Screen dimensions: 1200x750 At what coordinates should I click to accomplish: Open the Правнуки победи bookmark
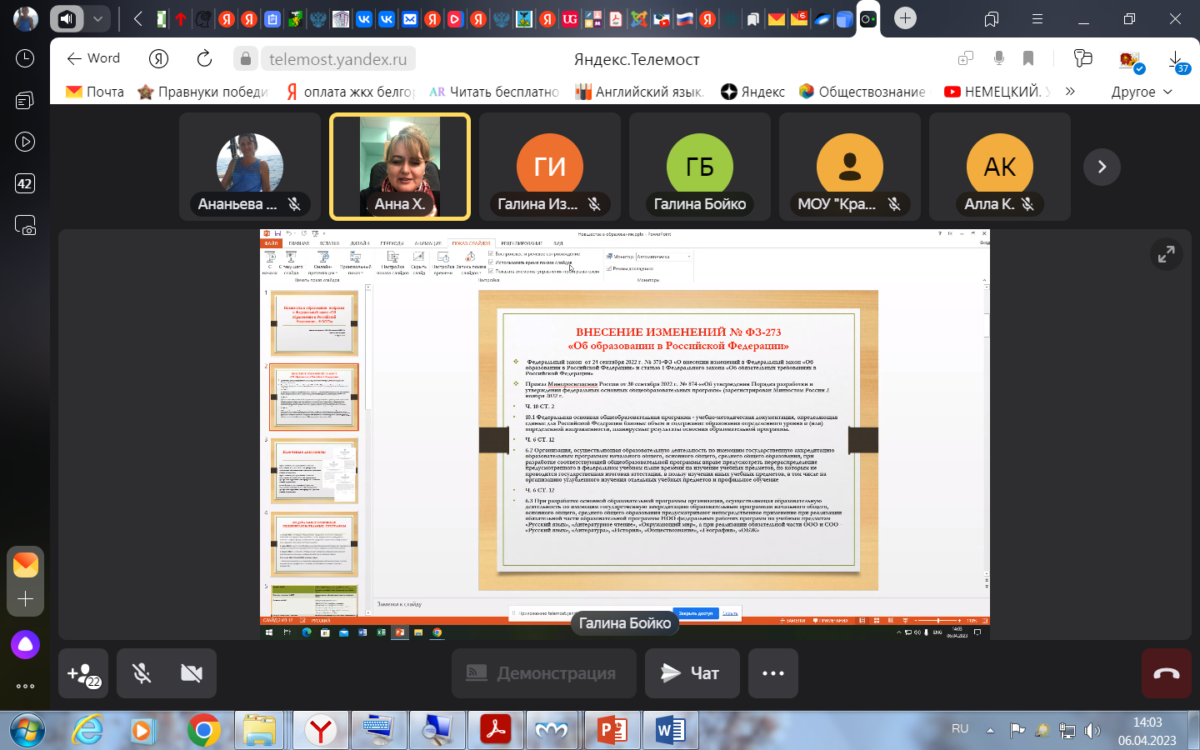coord(204,91)
